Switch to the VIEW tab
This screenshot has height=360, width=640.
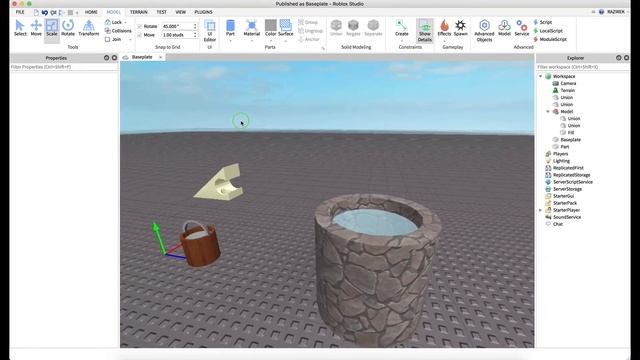[x=180, y=12]
